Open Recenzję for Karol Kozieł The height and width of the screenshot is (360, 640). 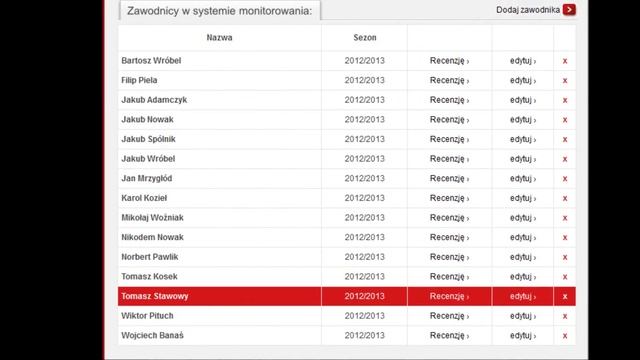[449, 198]
